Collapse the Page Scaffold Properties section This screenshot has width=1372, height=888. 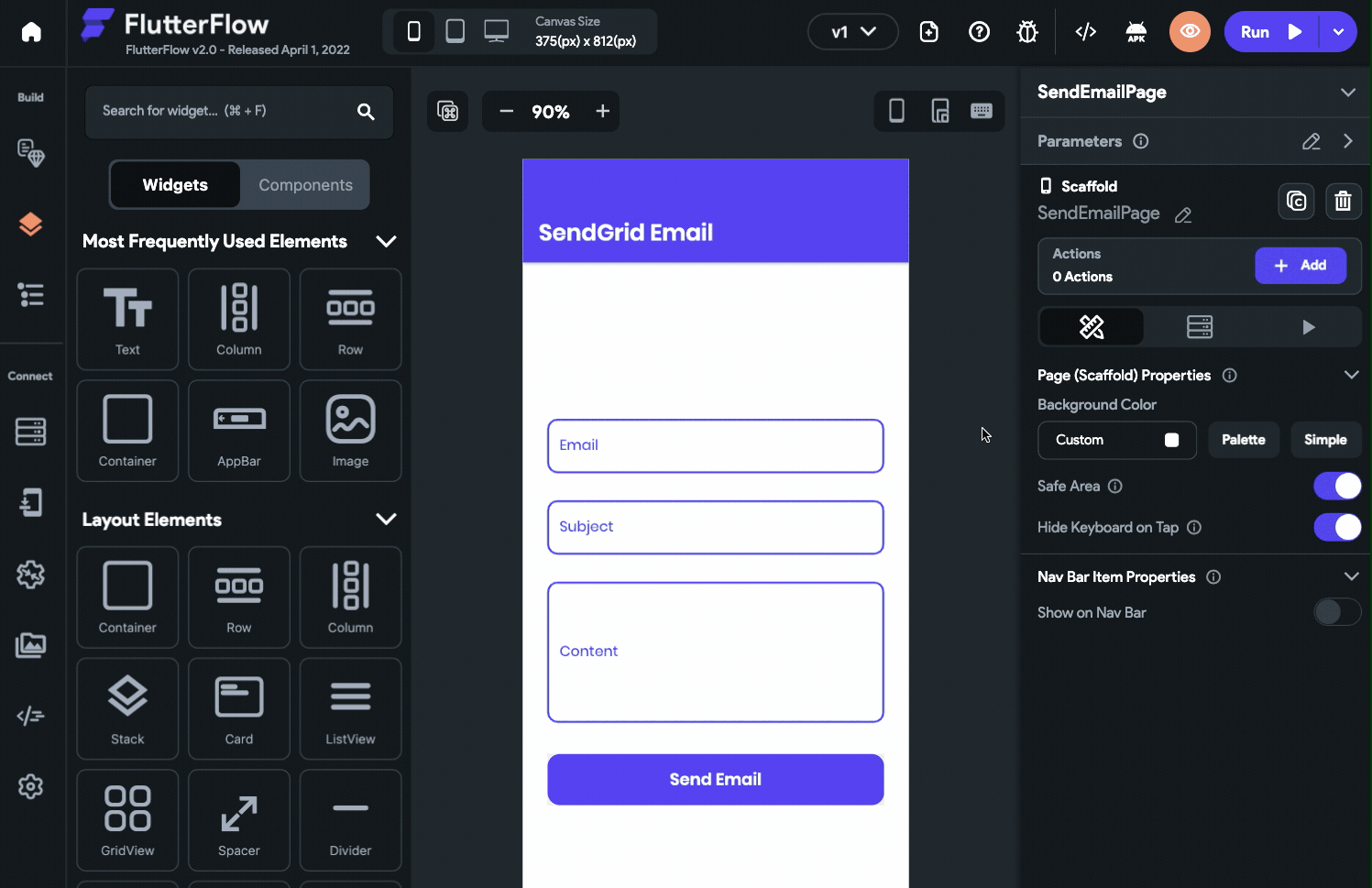click(x=1352, y=375)
